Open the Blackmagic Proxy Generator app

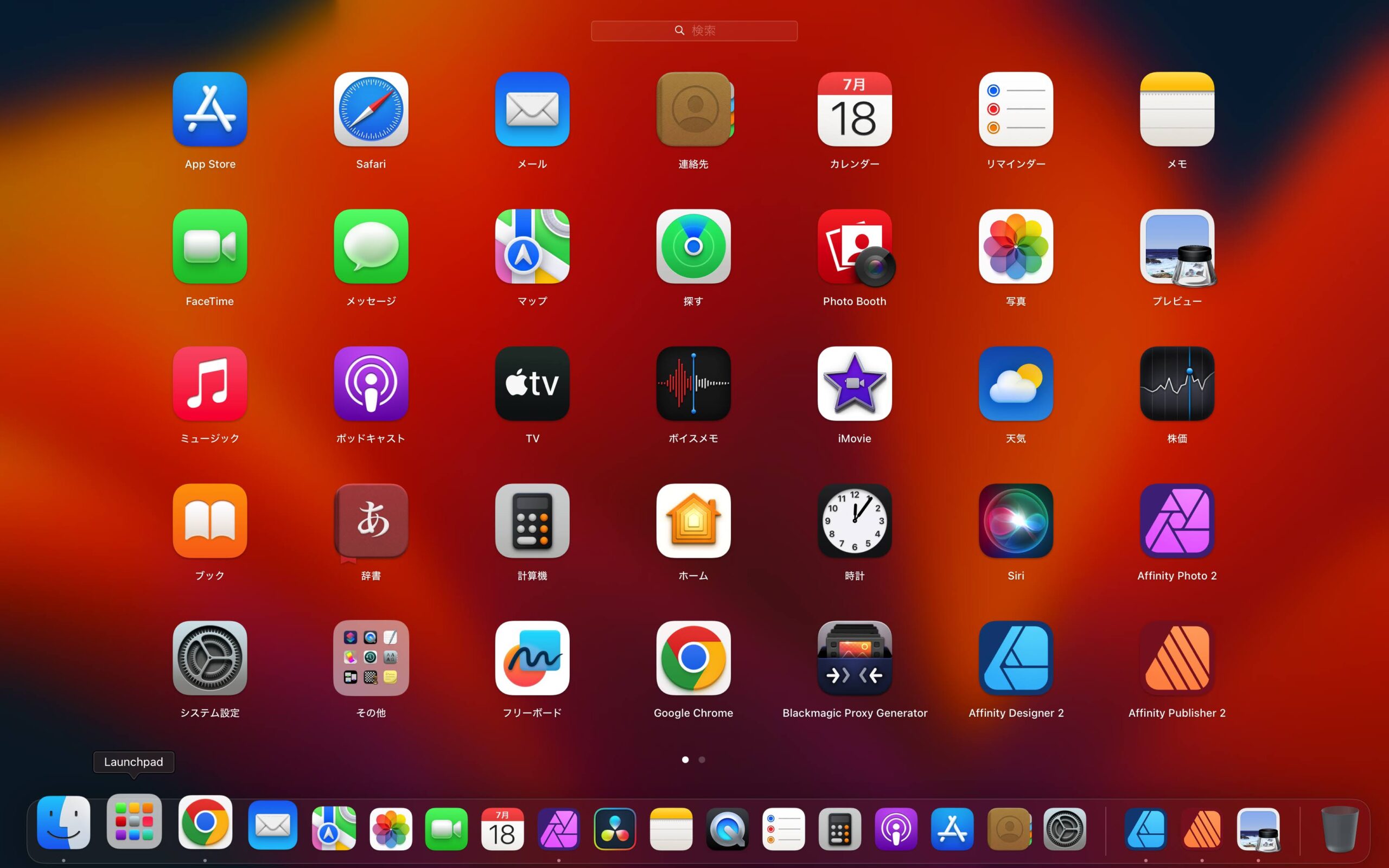tap(854, 658)
